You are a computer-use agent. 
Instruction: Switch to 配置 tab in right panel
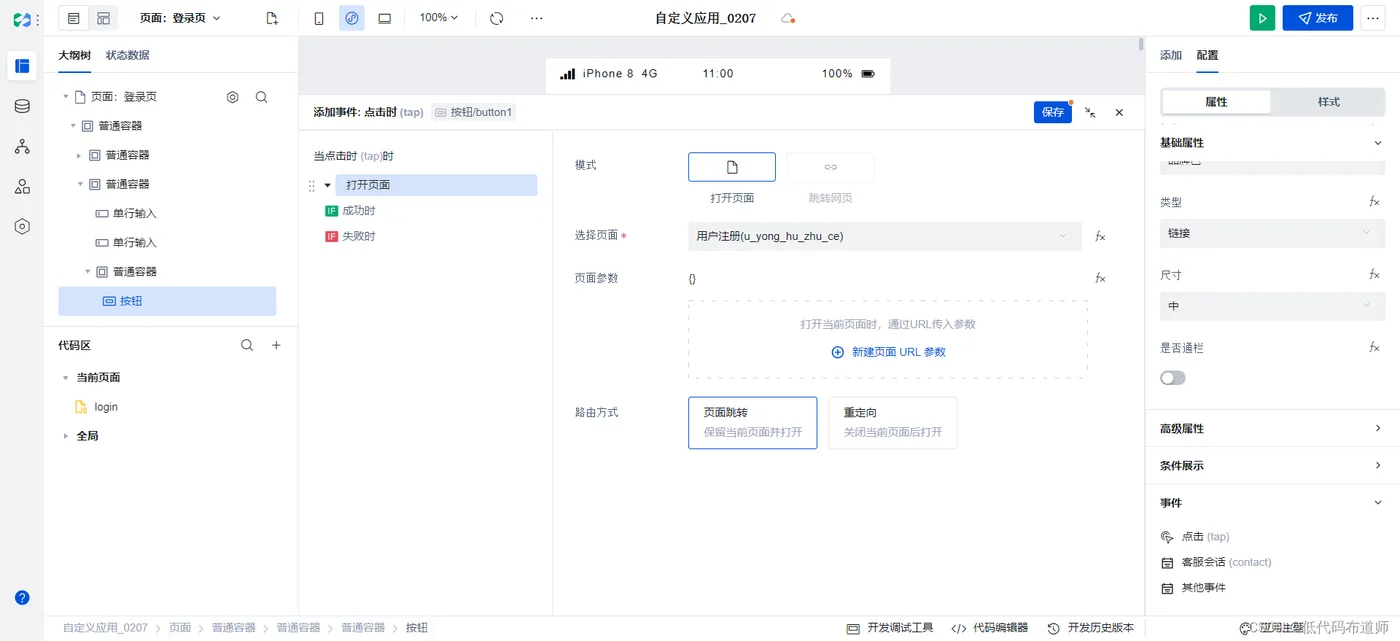pos(1207,55)
